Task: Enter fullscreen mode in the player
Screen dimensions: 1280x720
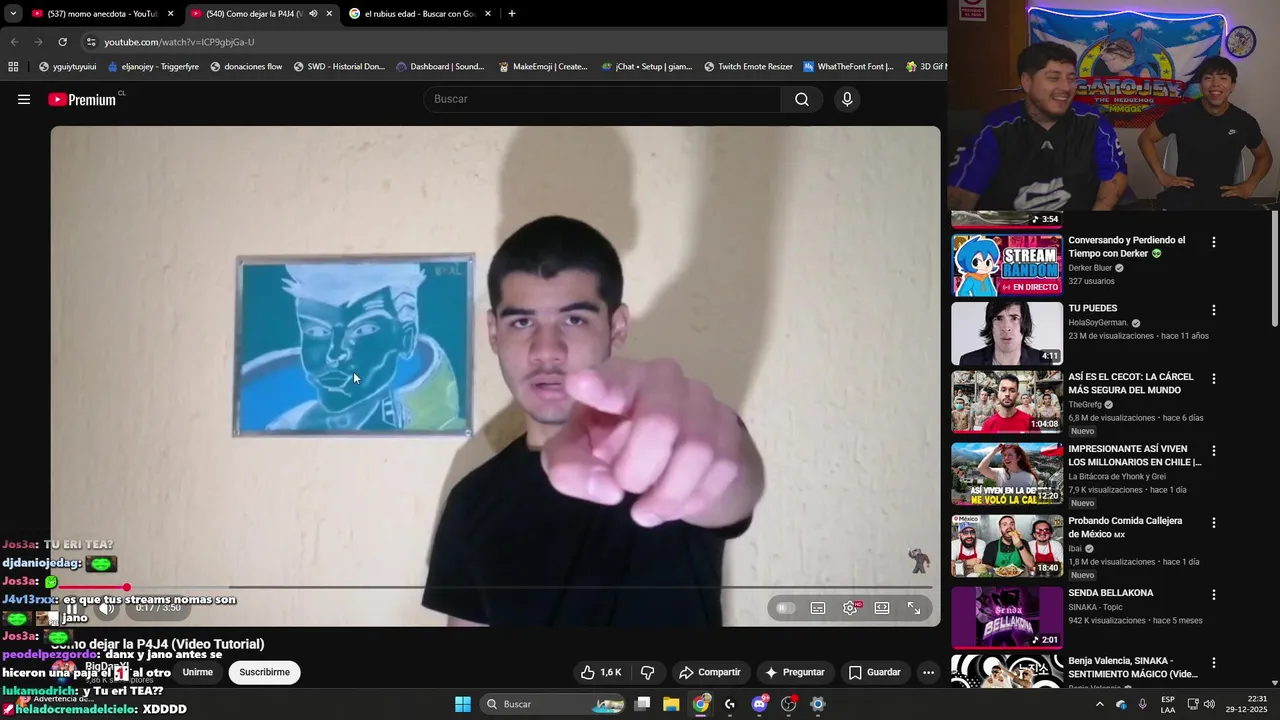Action: coord(914,608)
